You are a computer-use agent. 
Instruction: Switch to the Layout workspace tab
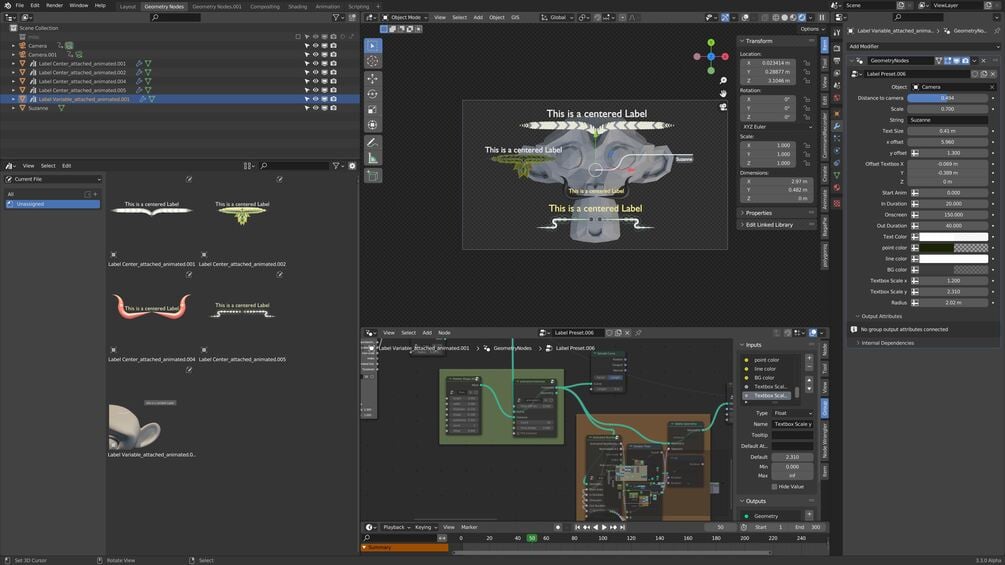pyautogui.click(x=128, y=6)
